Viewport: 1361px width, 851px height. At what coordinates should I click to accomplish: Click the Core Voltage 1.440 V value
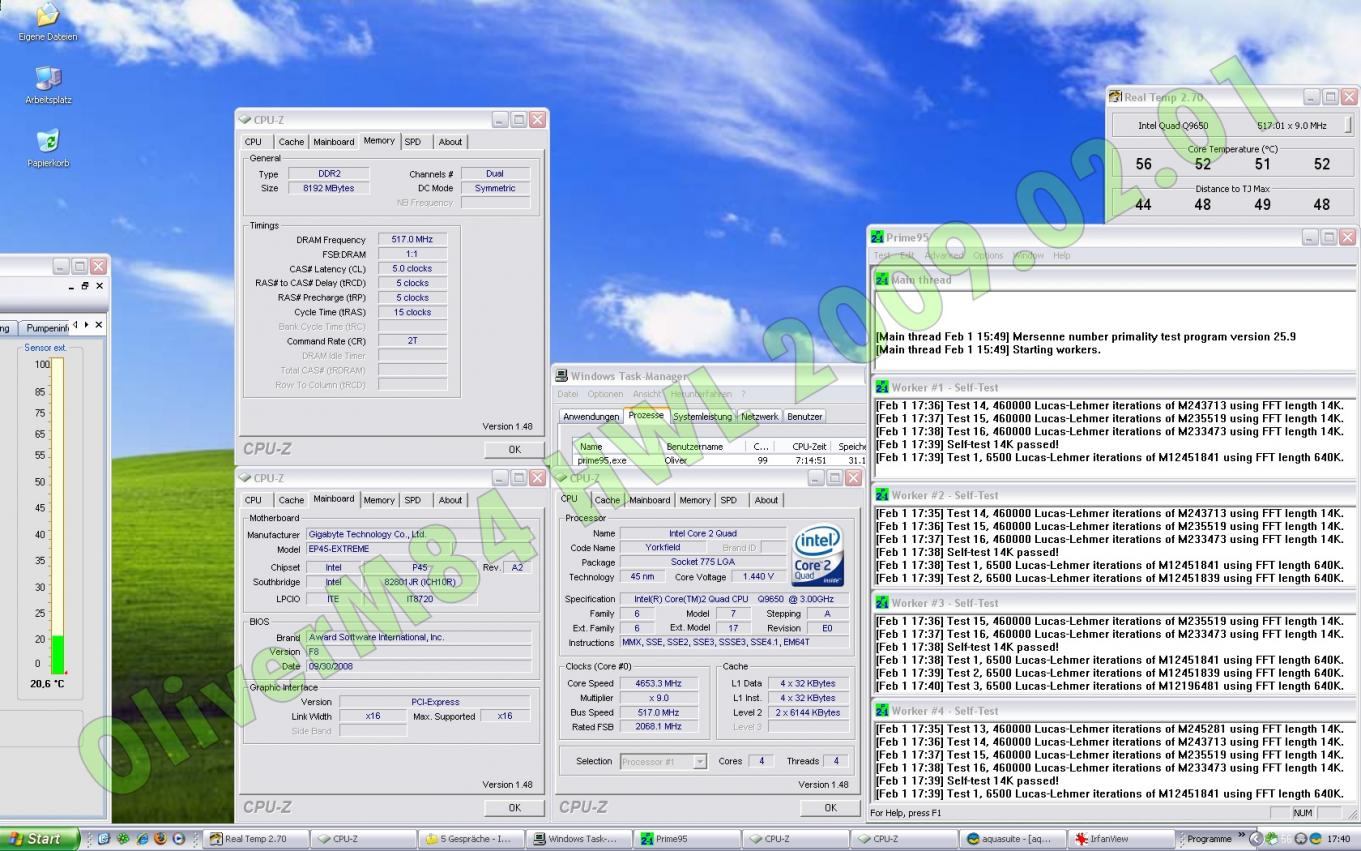[759, 577]
